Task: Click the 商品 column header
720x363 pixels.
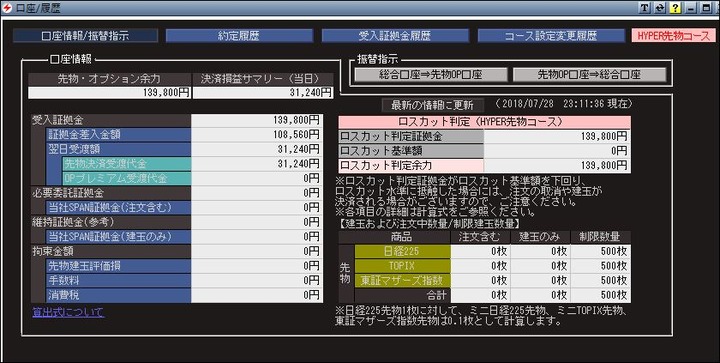Action: [x=394, y=237]
